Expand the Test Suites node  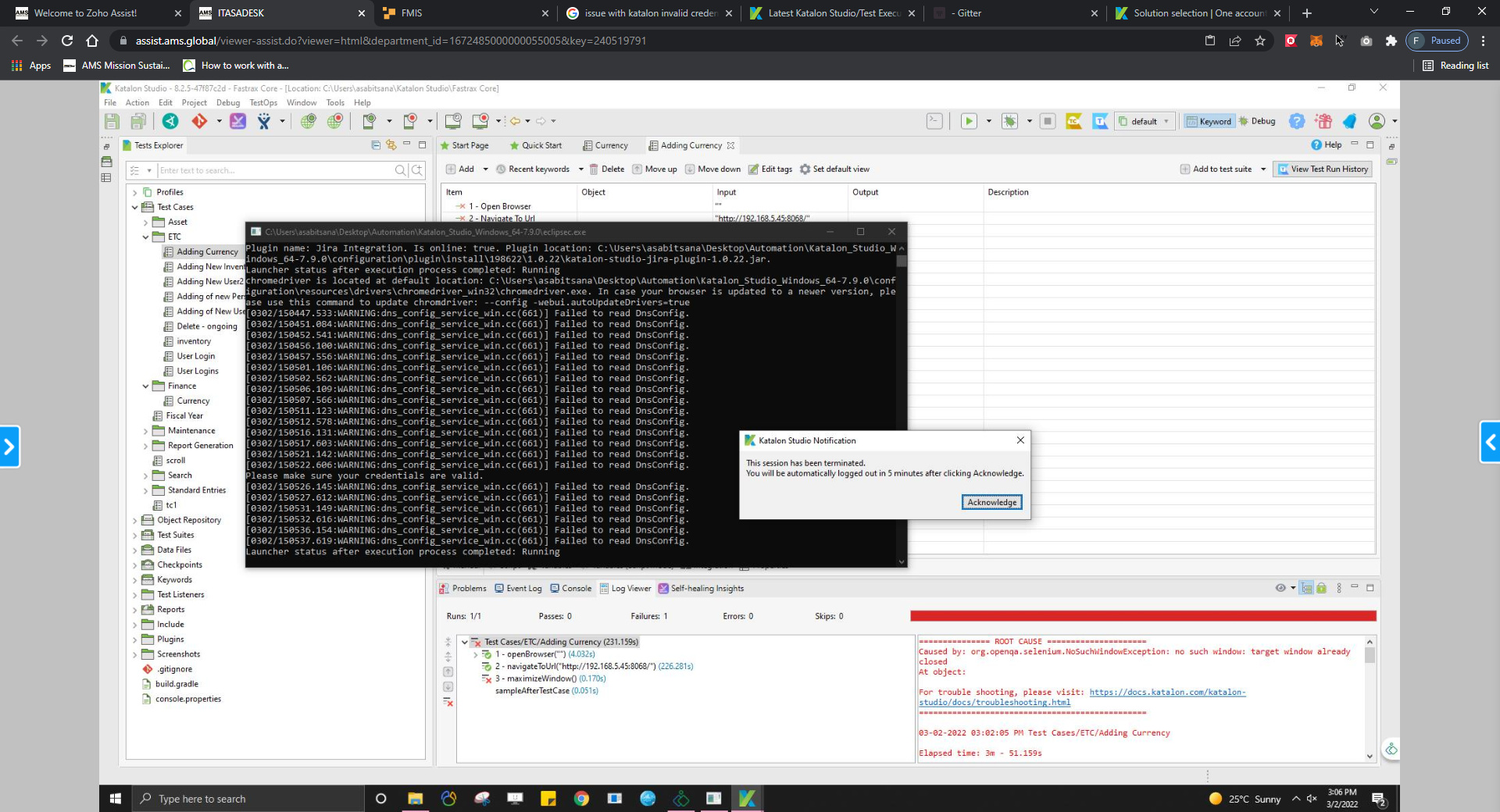click(135, 536)
